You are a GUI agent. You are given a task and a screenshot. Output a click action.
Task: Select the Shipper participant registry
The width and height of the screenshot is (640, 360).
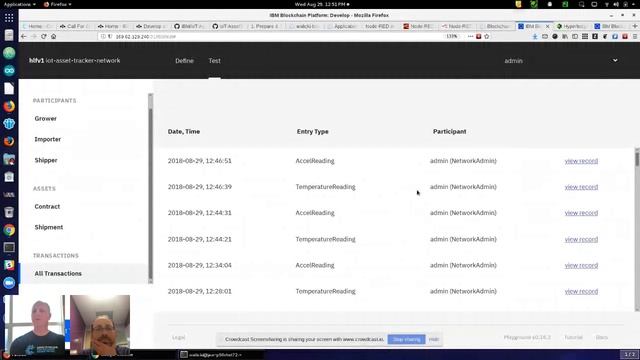(x=46, y=160)
